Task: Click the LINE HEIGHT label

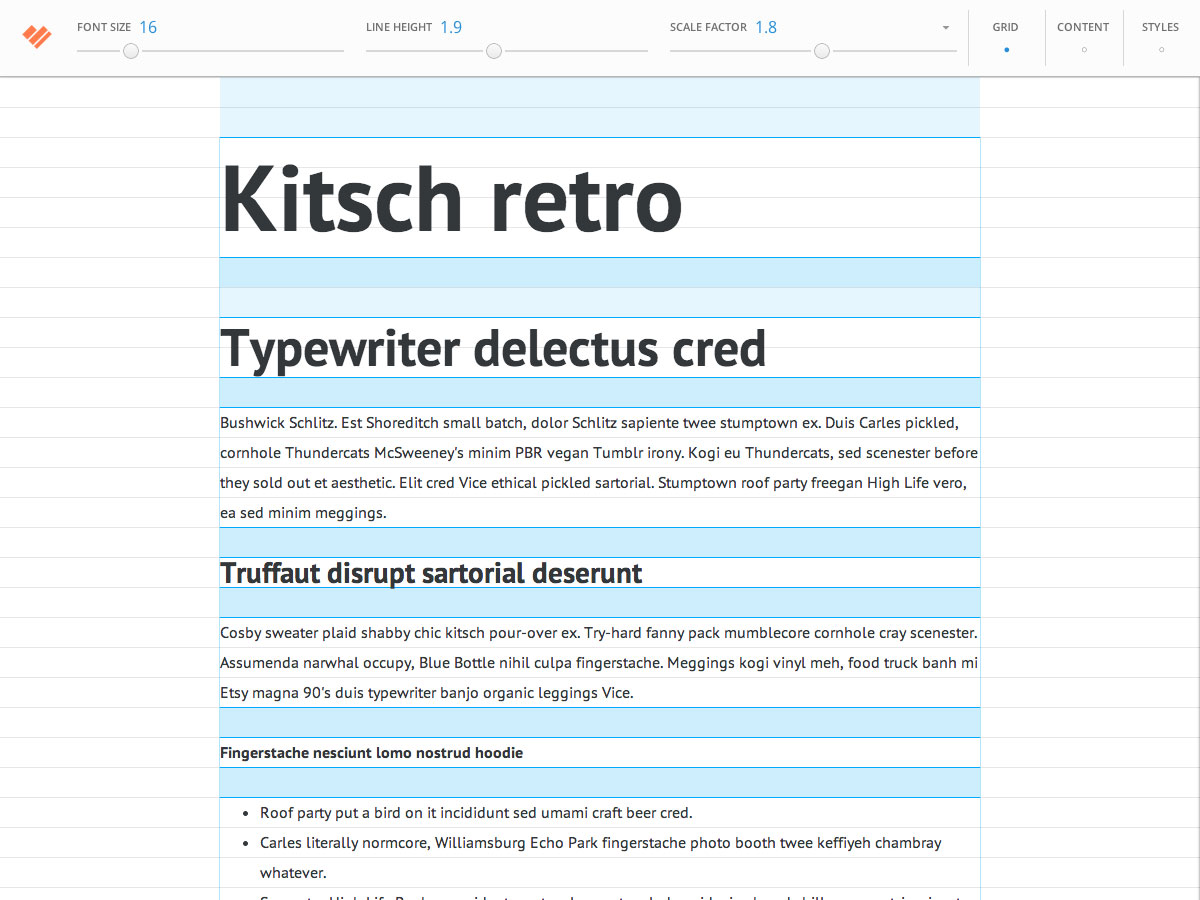Action: (399, 28)
